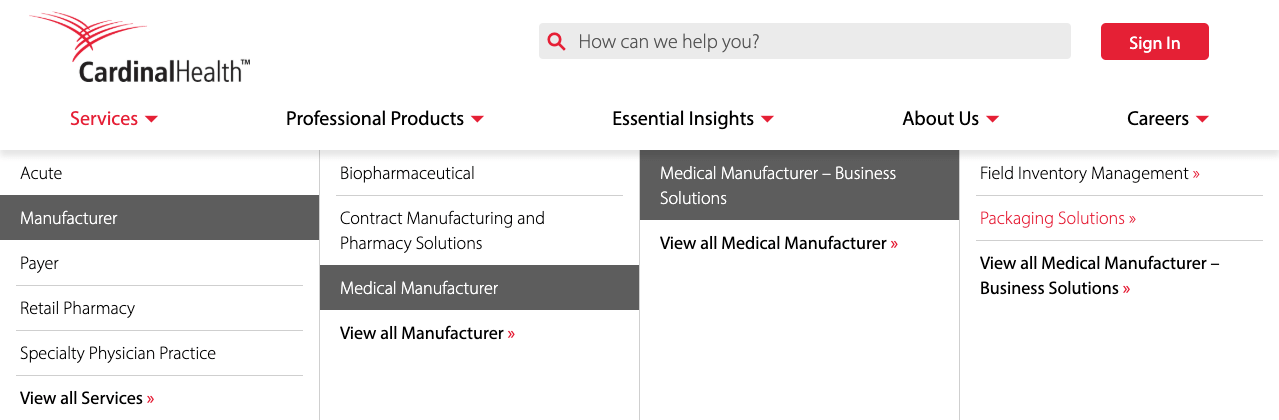Select the Retail Pharmacy item
This screenshot has height=420, width=1279.
pos(159,308)
